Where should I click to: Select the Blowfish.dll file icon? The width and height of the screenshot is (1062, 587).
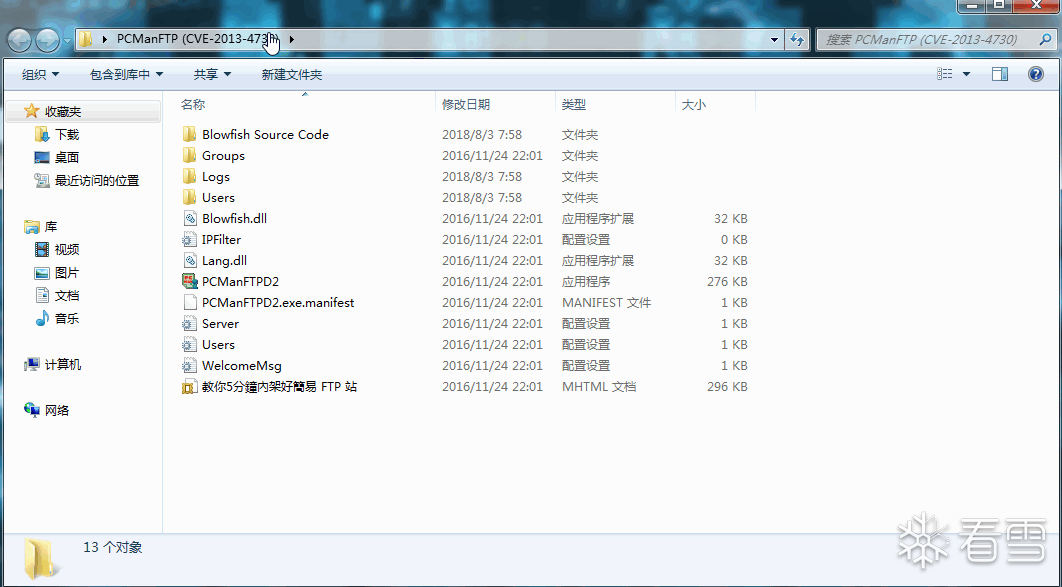(190, 218)
